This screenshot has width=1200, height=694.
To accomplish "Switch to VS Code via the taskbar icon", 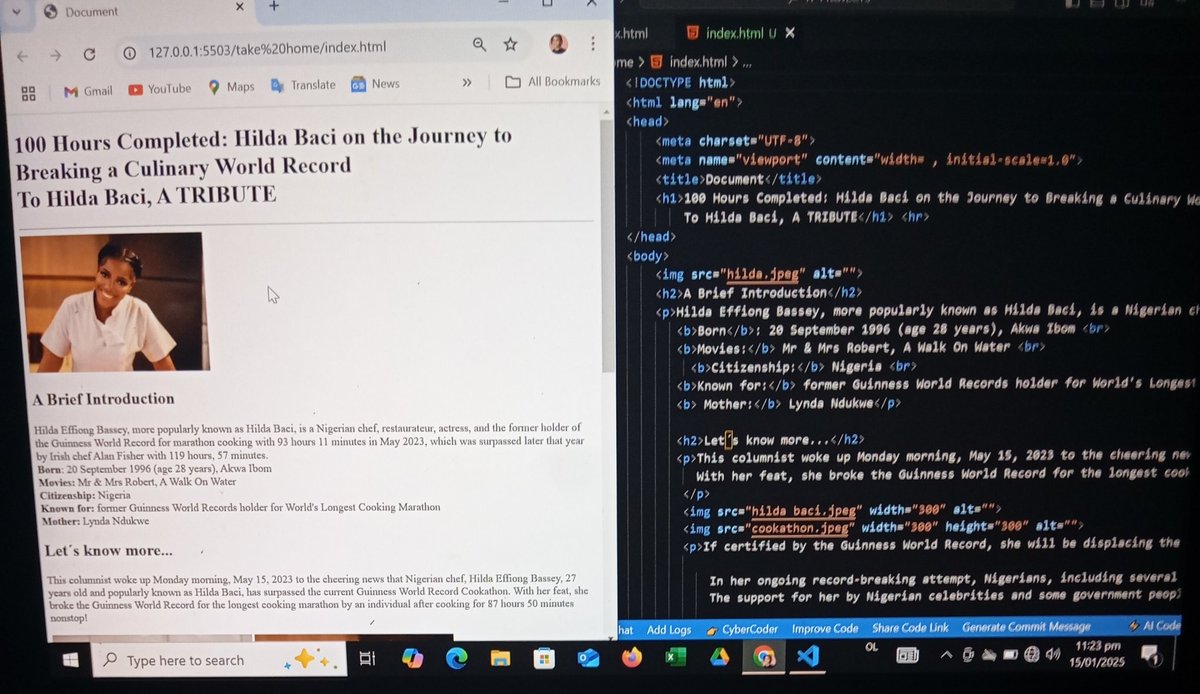I will [x=808, y=656].
